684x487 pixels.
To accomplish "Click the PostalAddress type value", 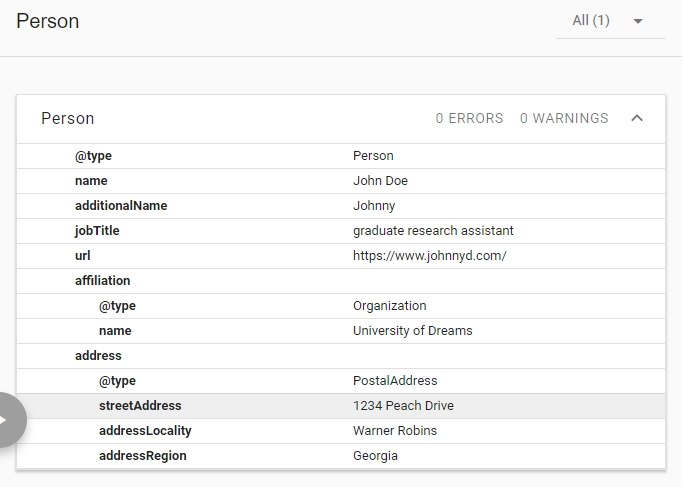I will click(395, 381).
